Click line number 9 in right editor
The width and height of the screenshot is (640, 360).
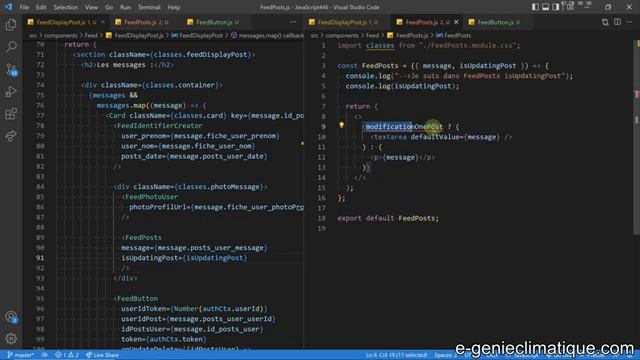click(323, 127)
